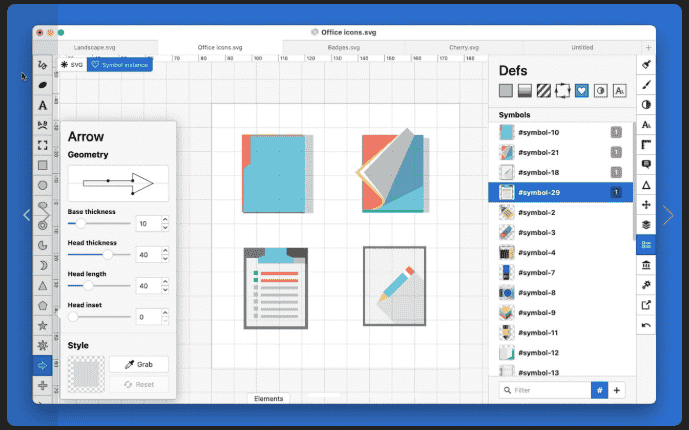Open the Library building panel
The image size is (689, 430).
click(x=646, y=265)
